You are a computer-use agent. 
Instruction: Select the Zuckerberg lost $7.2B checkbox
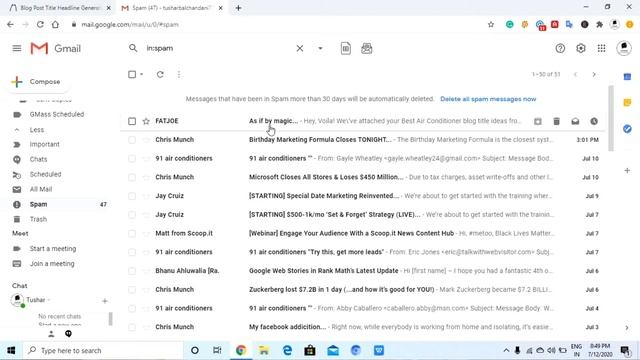coord(132,290)
